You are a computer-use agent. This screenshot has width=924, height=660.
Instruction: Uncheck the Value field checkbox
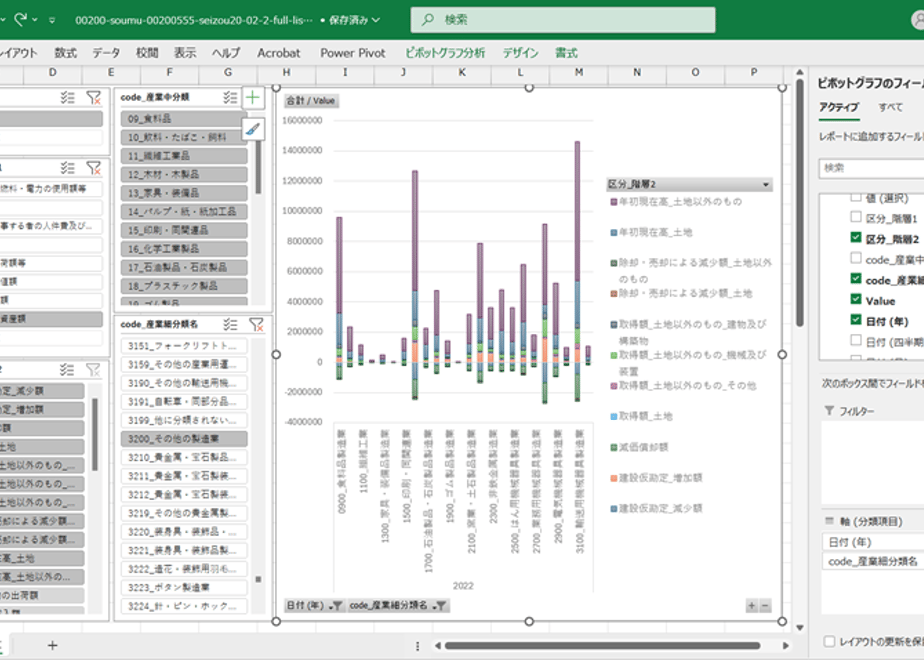(x=856, y=299)
